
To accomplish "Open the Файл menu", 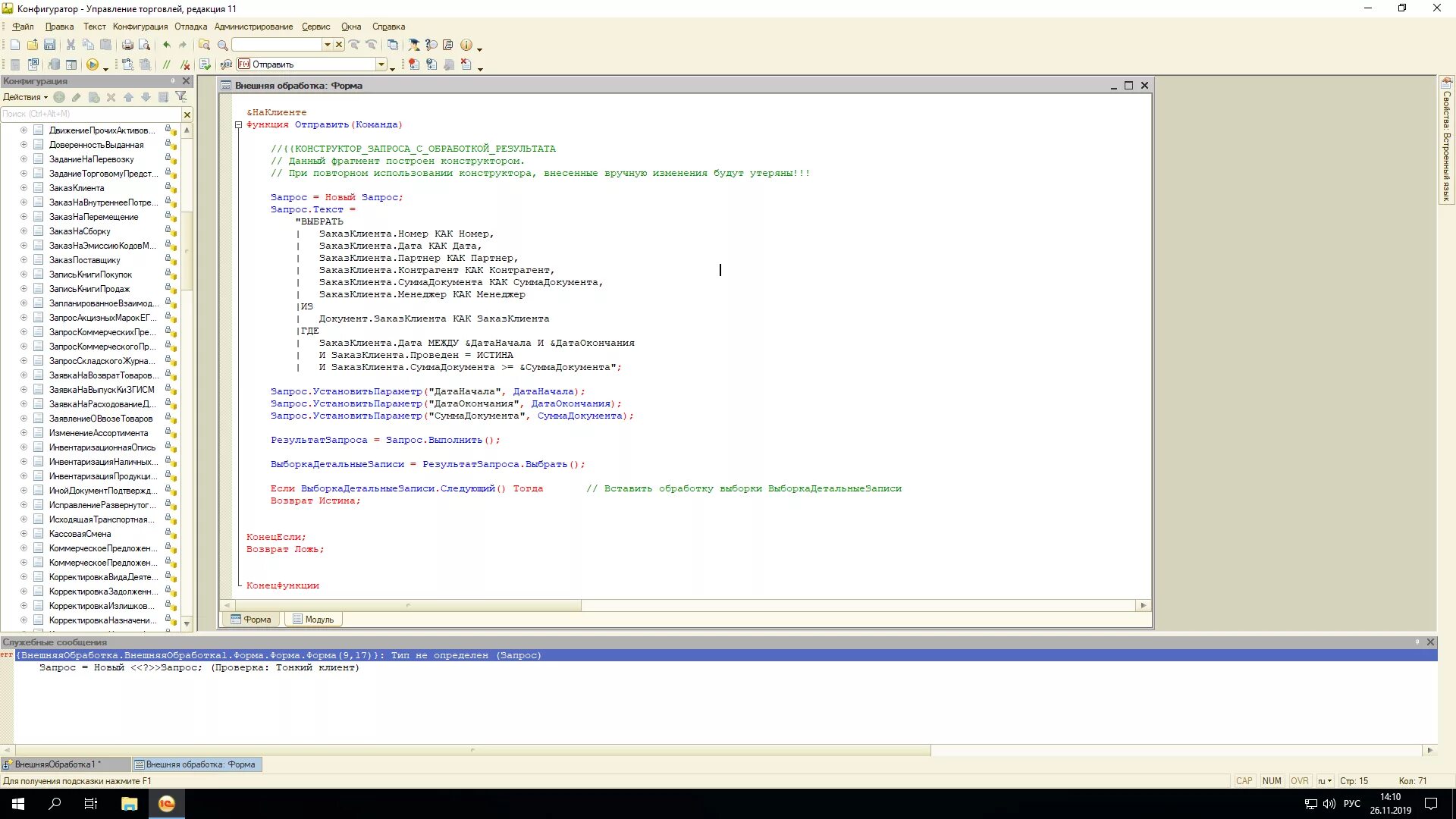I will tap(22, 26).
